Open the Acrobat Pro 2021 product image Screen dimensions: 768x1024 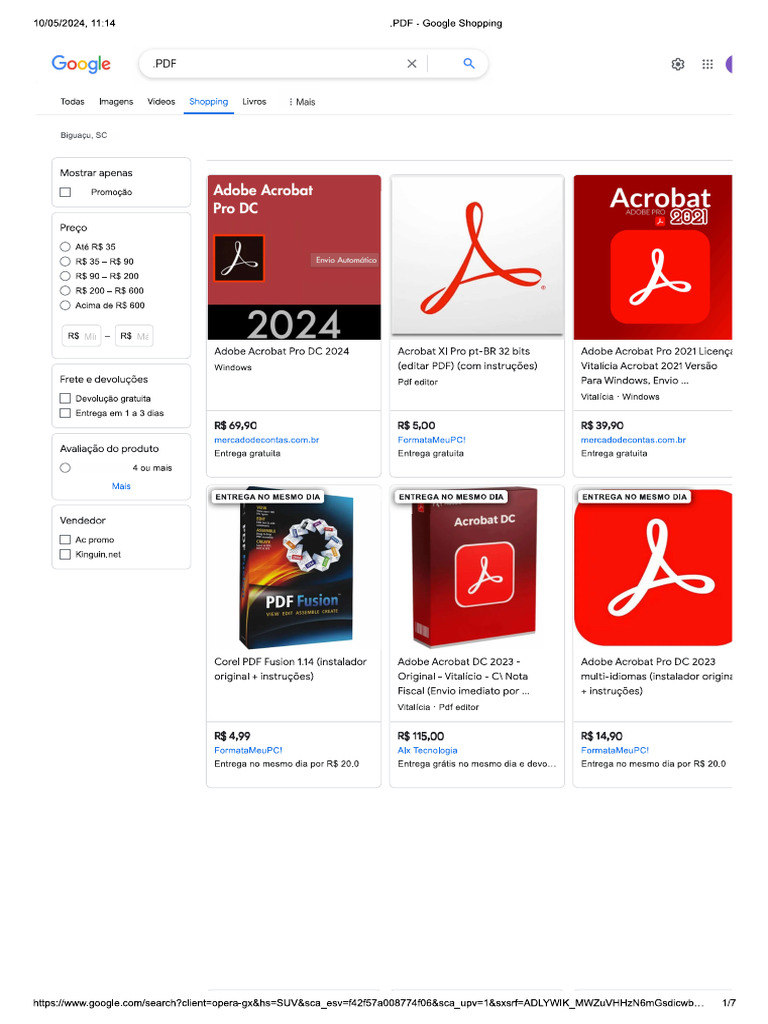click(x=653, y=257)
